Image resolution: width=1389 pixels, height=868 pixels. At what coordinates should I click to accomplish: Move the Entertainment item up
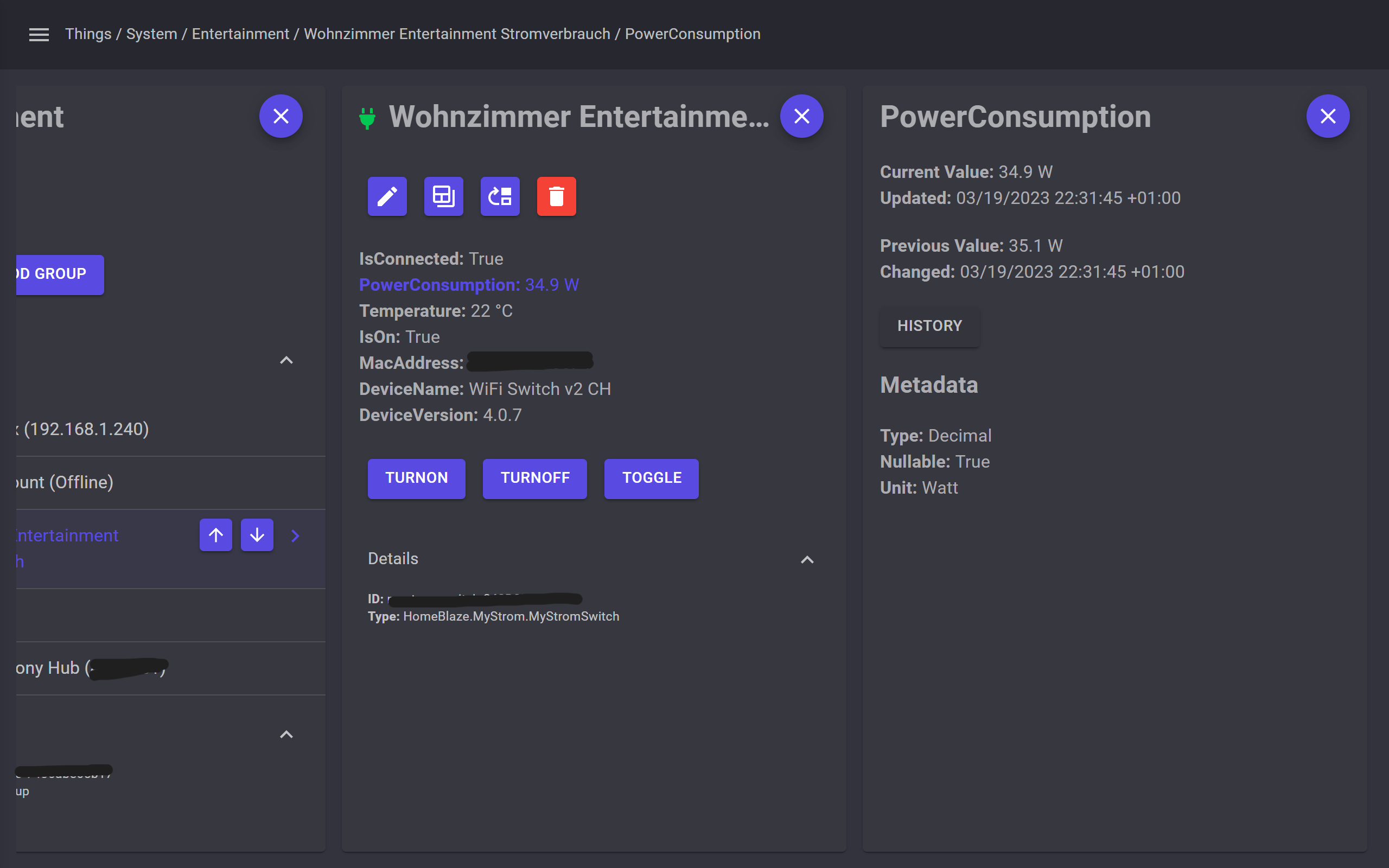(216, 535)
